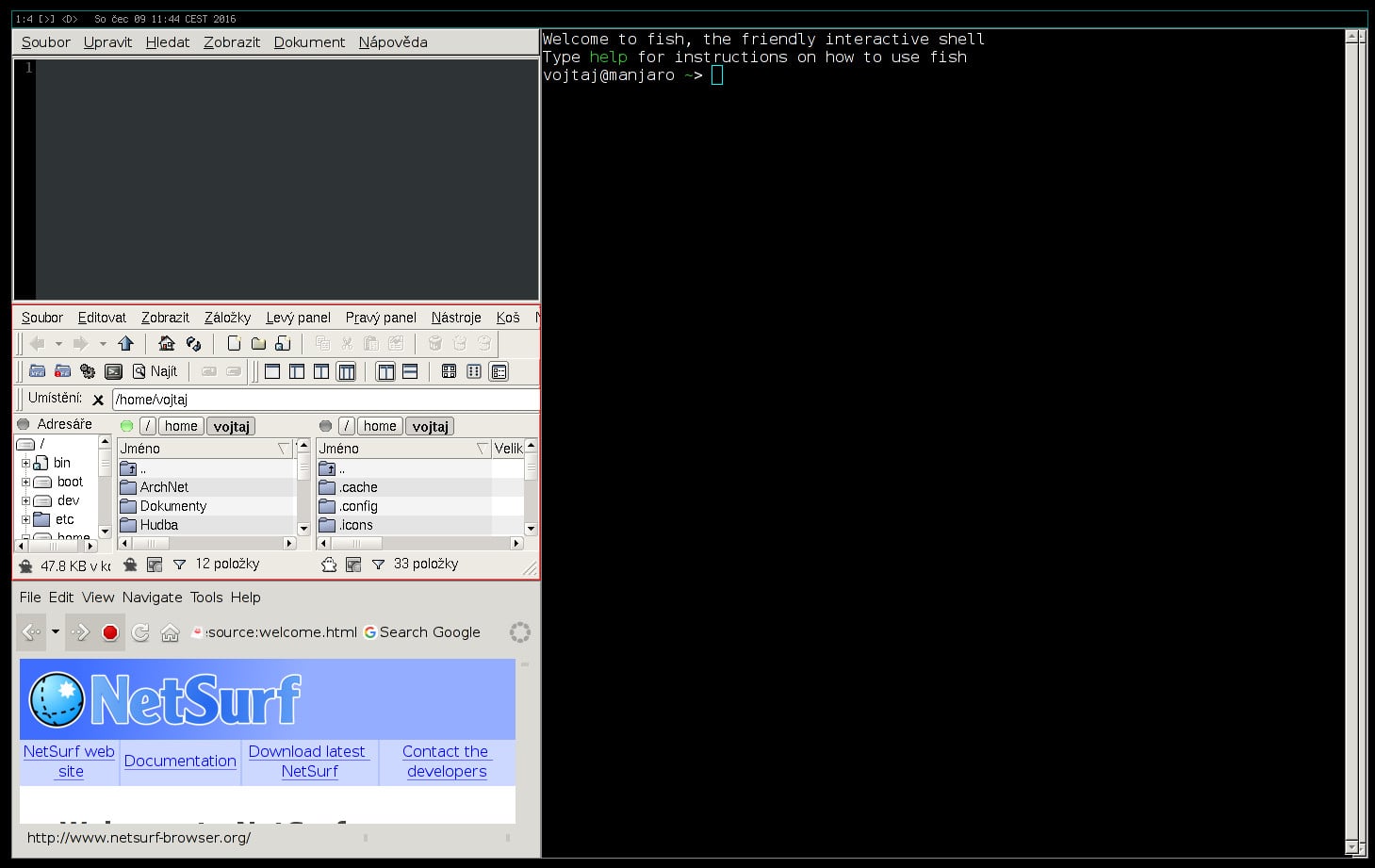
Task: Click the copy icon in Xfe toolbar
Action: click(x=322, y=344)
